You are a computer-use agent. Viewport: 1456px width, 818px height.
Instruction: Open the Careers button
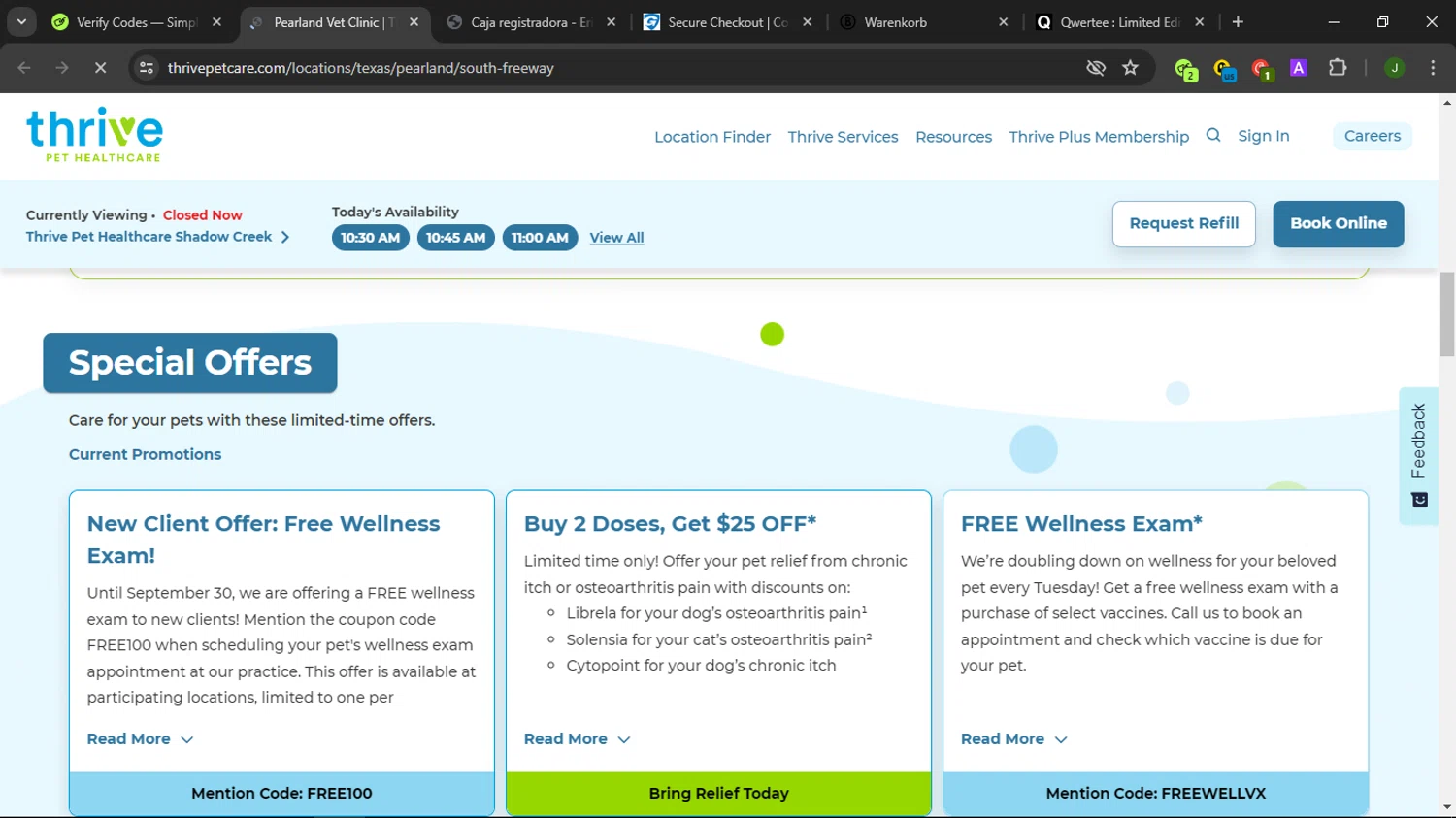coord(1373,136)
